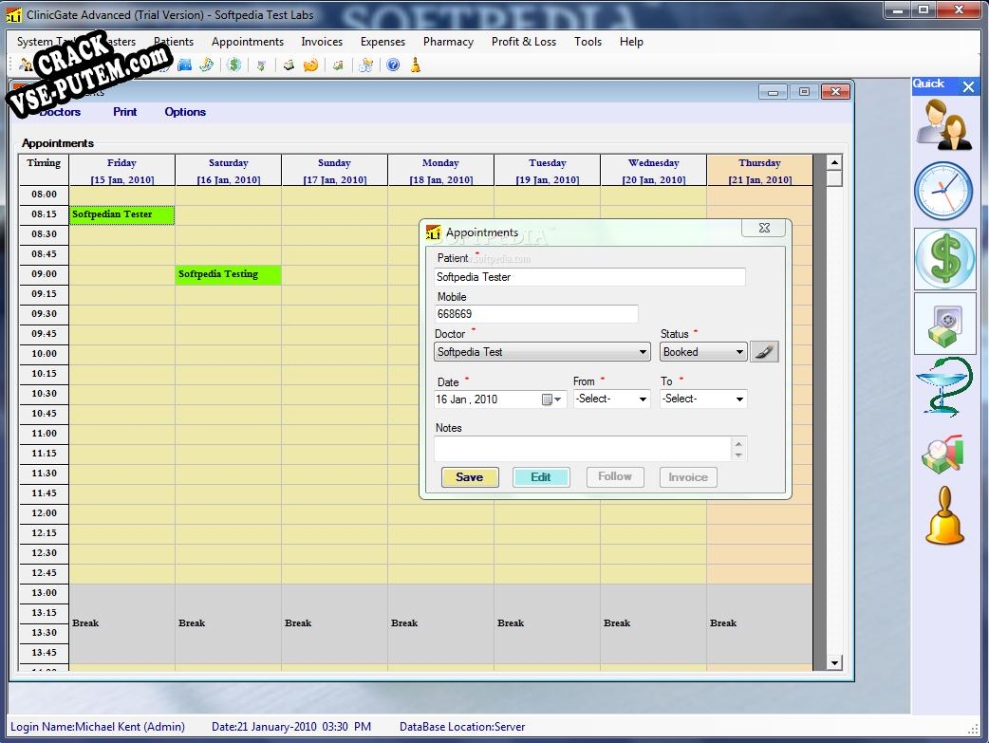Expand the Doctor combo box

coord(643,352)
